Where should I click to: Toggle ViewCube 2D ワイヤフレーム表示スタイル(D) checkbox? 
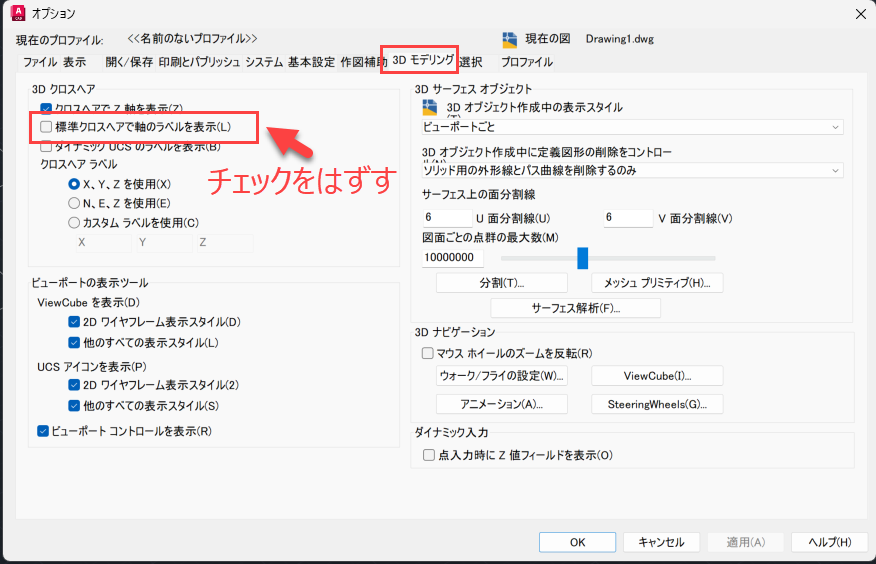click(x=74, y=322)
